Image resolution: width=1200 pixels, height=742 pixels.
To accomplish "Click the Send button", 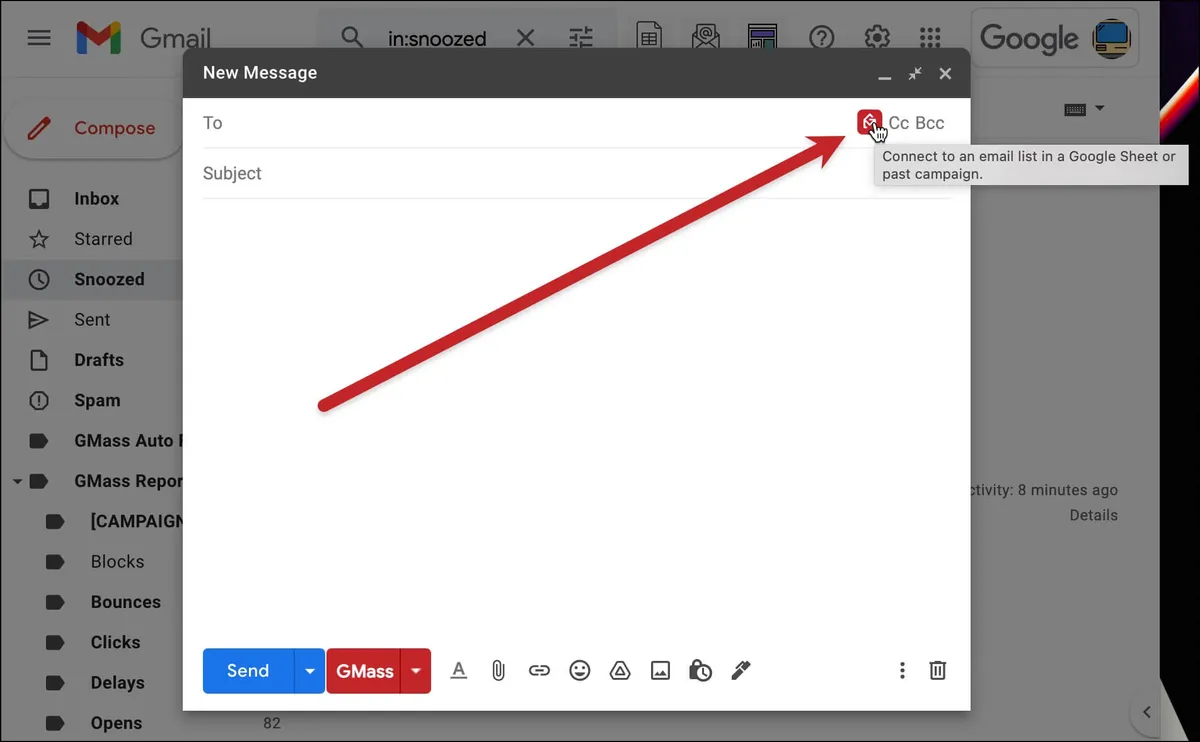I will tap(248, 671).
